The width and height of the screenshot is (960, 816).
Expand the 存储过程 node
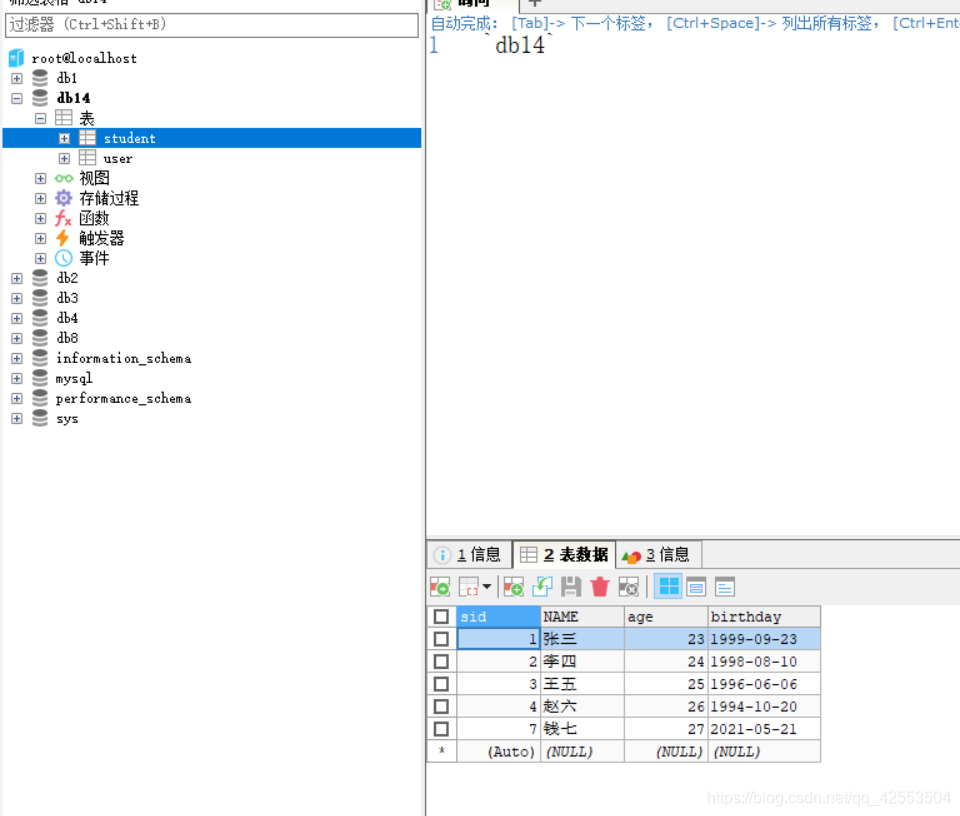click(40, 198)
